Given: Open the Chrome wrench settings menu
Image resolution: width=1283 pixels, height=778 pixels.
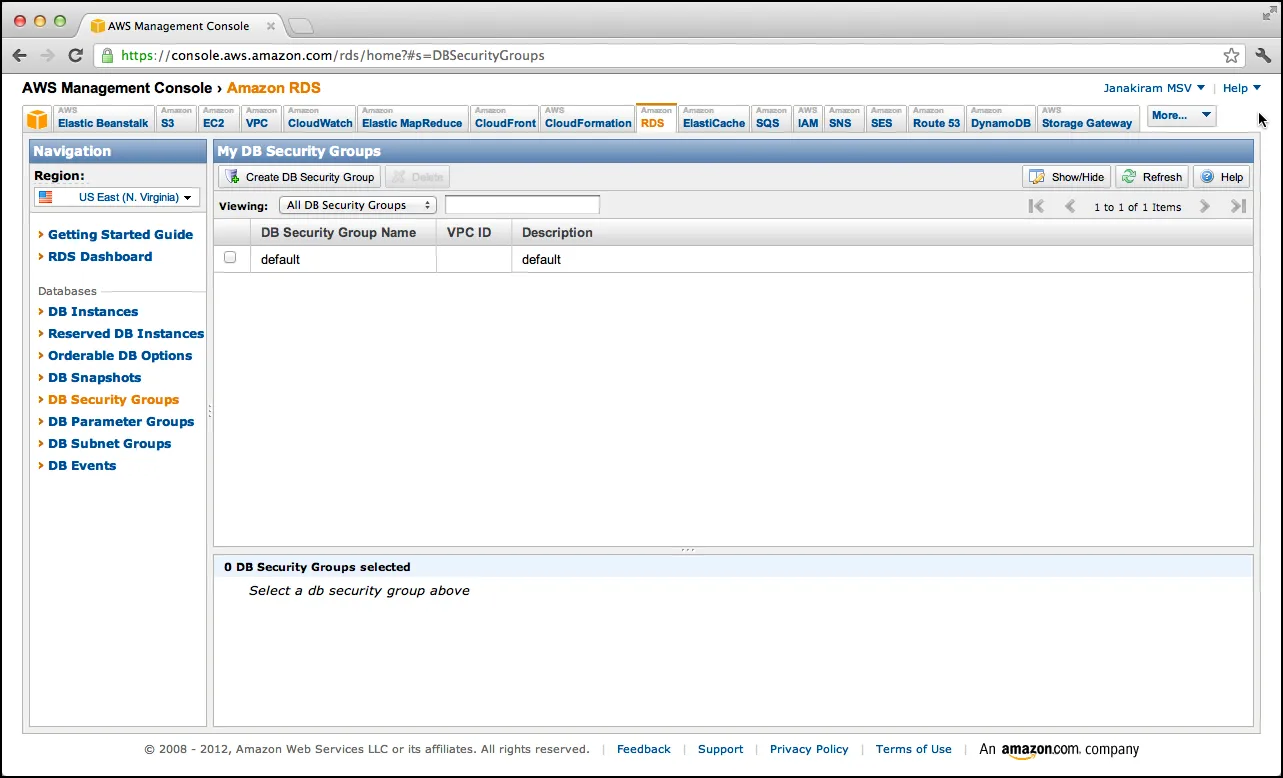Looking at the screenshot, I should [1263, 56].
